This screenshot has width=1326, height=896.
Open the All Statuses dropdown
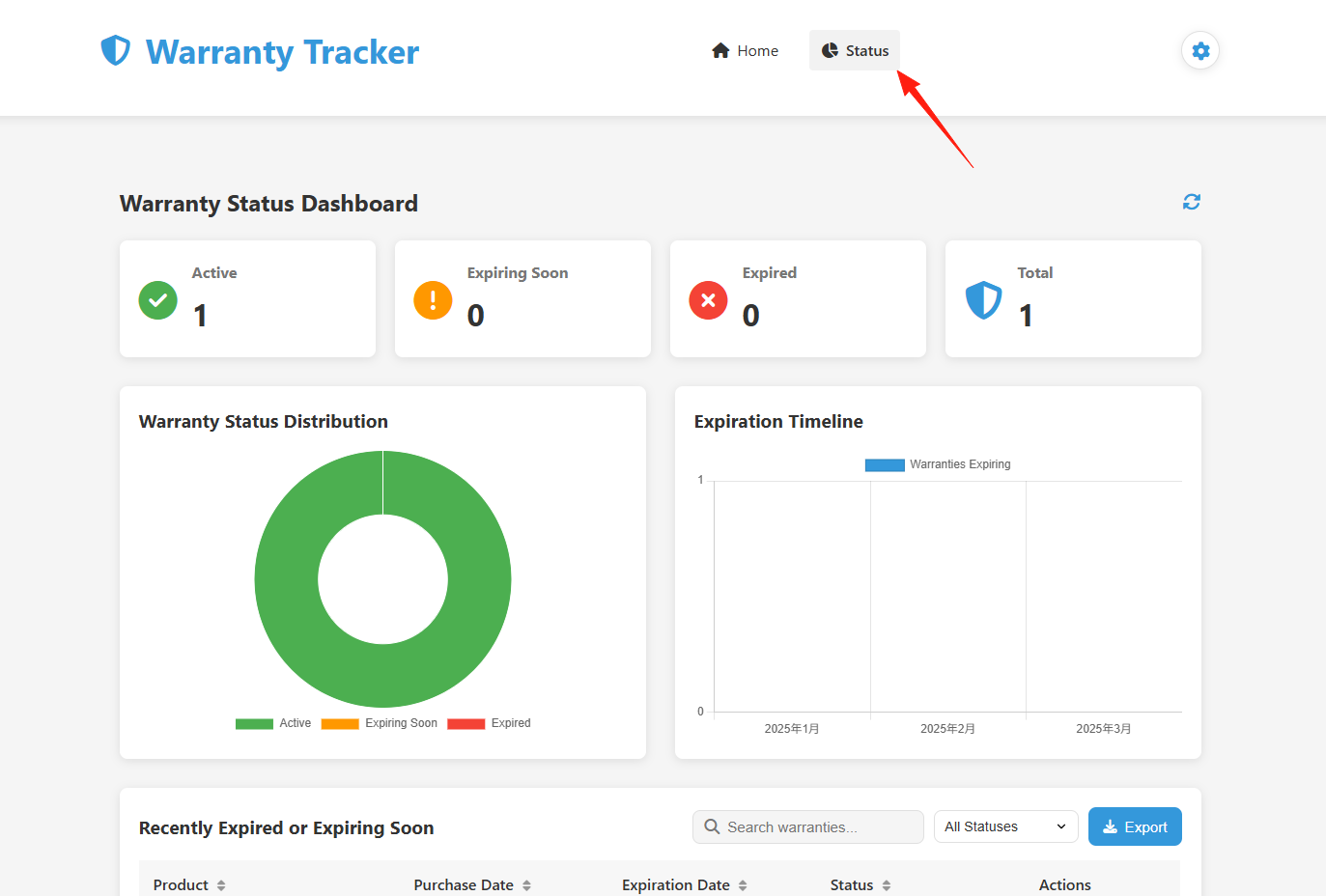pyautogui.click(x=1005, y=826)
